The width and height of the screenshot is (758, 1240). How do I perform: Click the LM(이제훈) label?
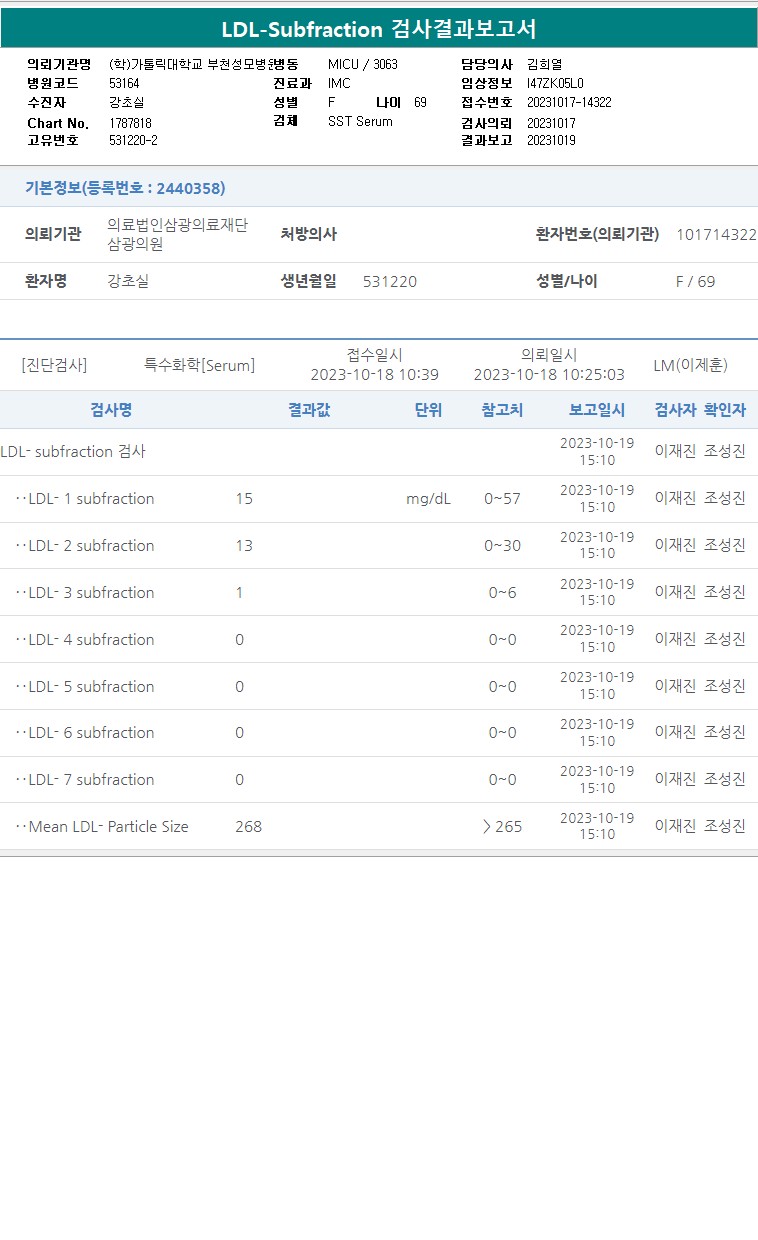tap(691, 365)
